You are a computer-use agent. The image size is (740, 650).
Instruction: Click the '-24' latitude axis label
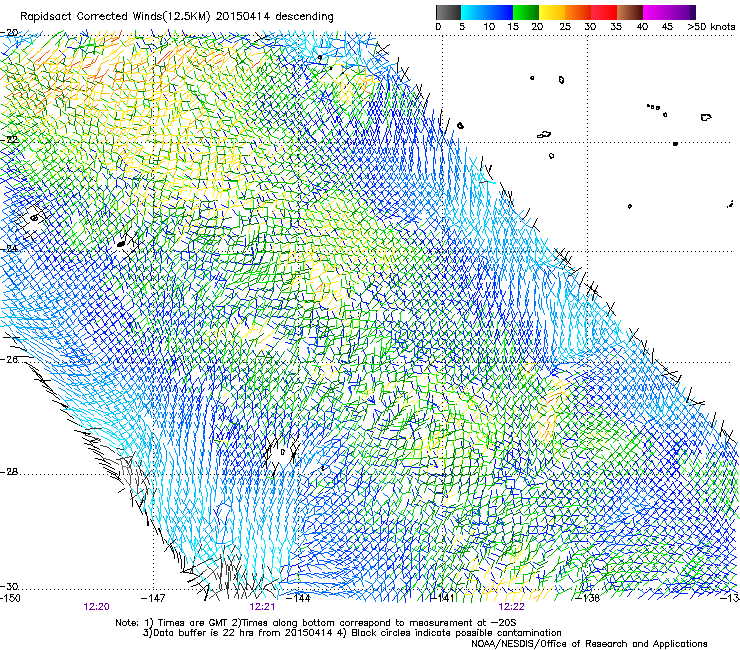[10, 248]
